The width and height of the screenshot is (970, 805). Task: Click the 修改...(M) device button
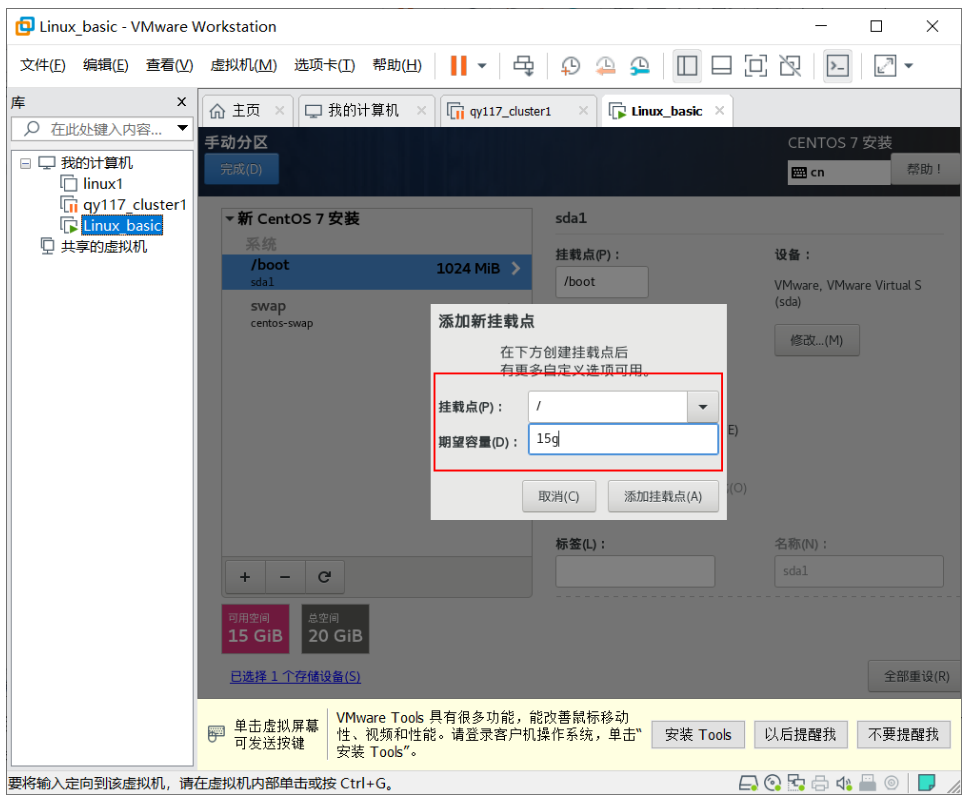tap(817, 340)
